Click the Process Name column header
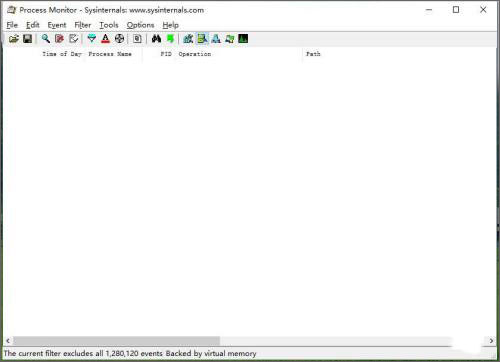This screenshot has width=500, height=362. 110,54
